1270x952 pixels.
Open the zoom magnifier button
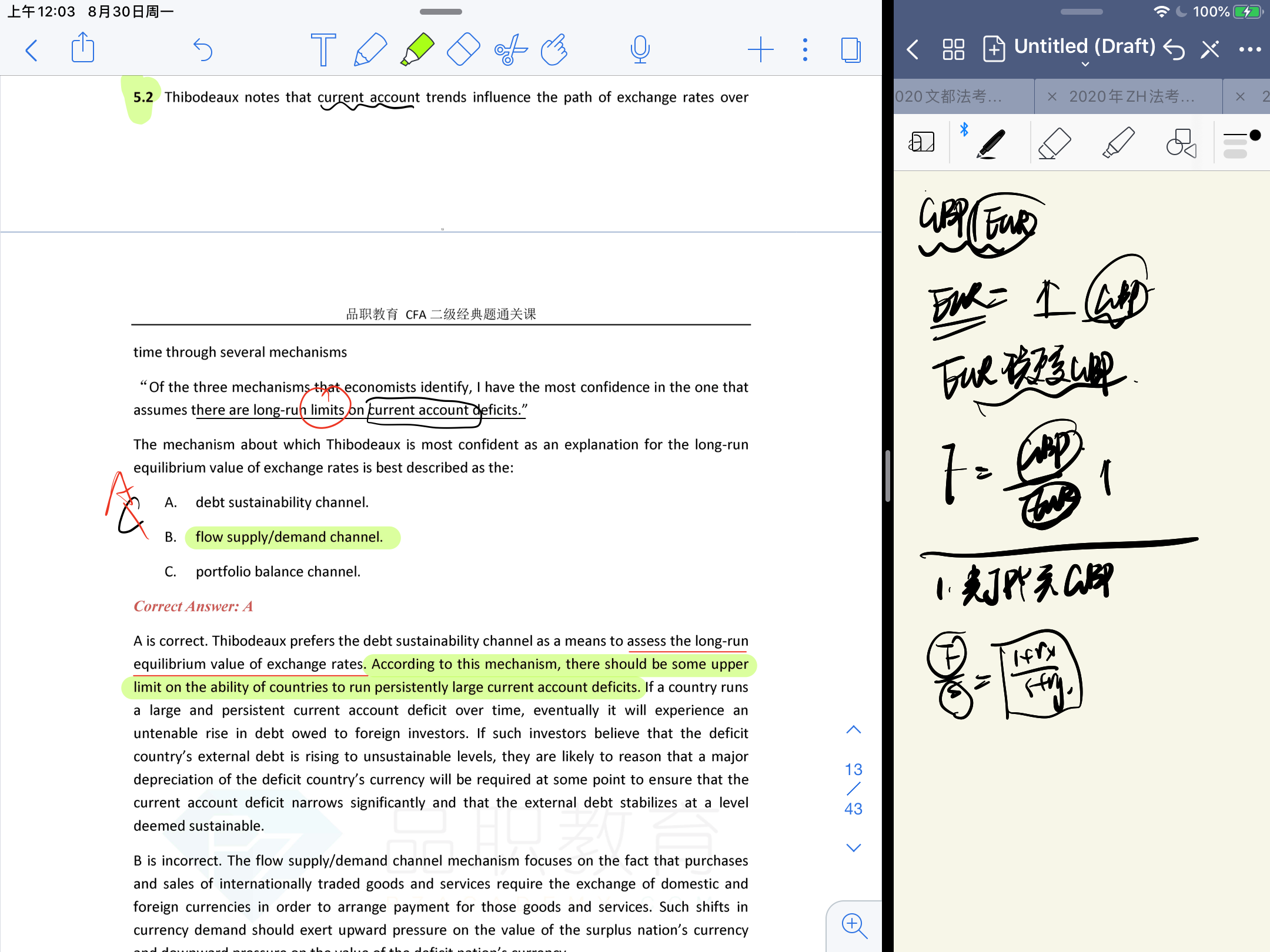(854, 926)
